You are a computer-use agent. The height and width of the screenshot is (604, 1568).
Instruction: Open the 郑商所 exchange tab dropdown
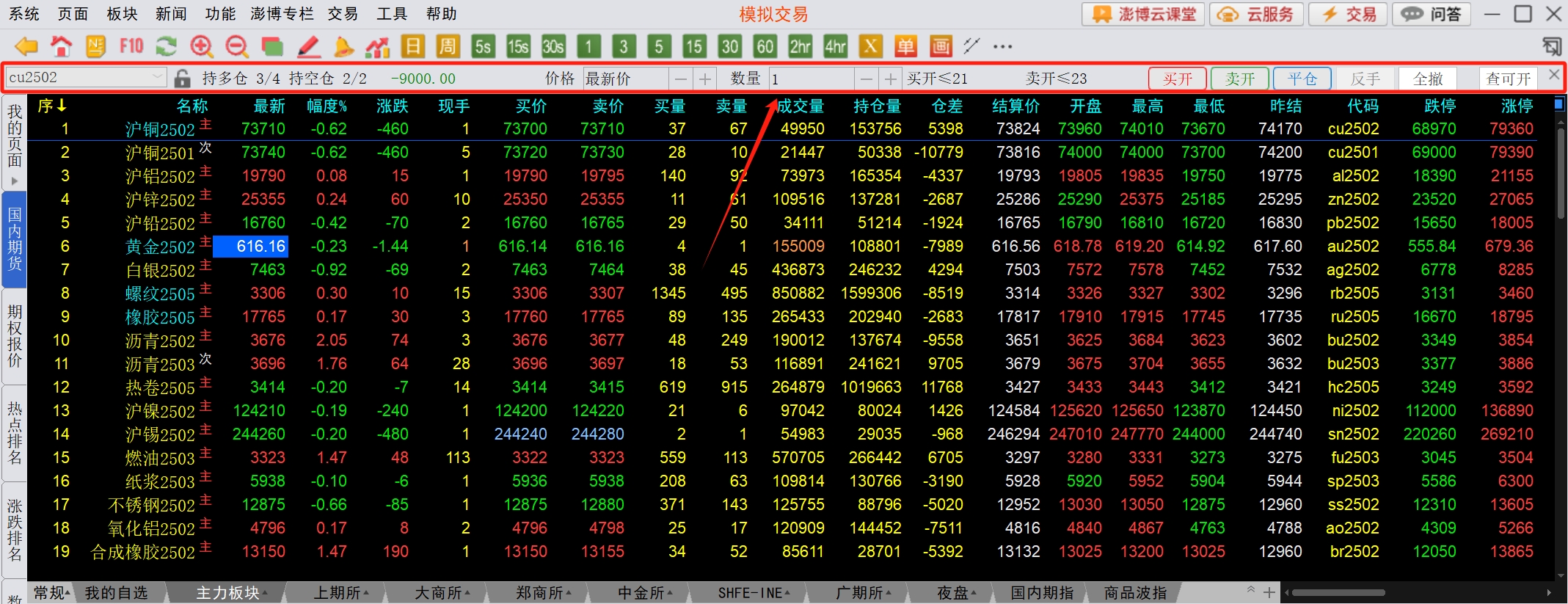pyautogui.click(x=569, y=592)
